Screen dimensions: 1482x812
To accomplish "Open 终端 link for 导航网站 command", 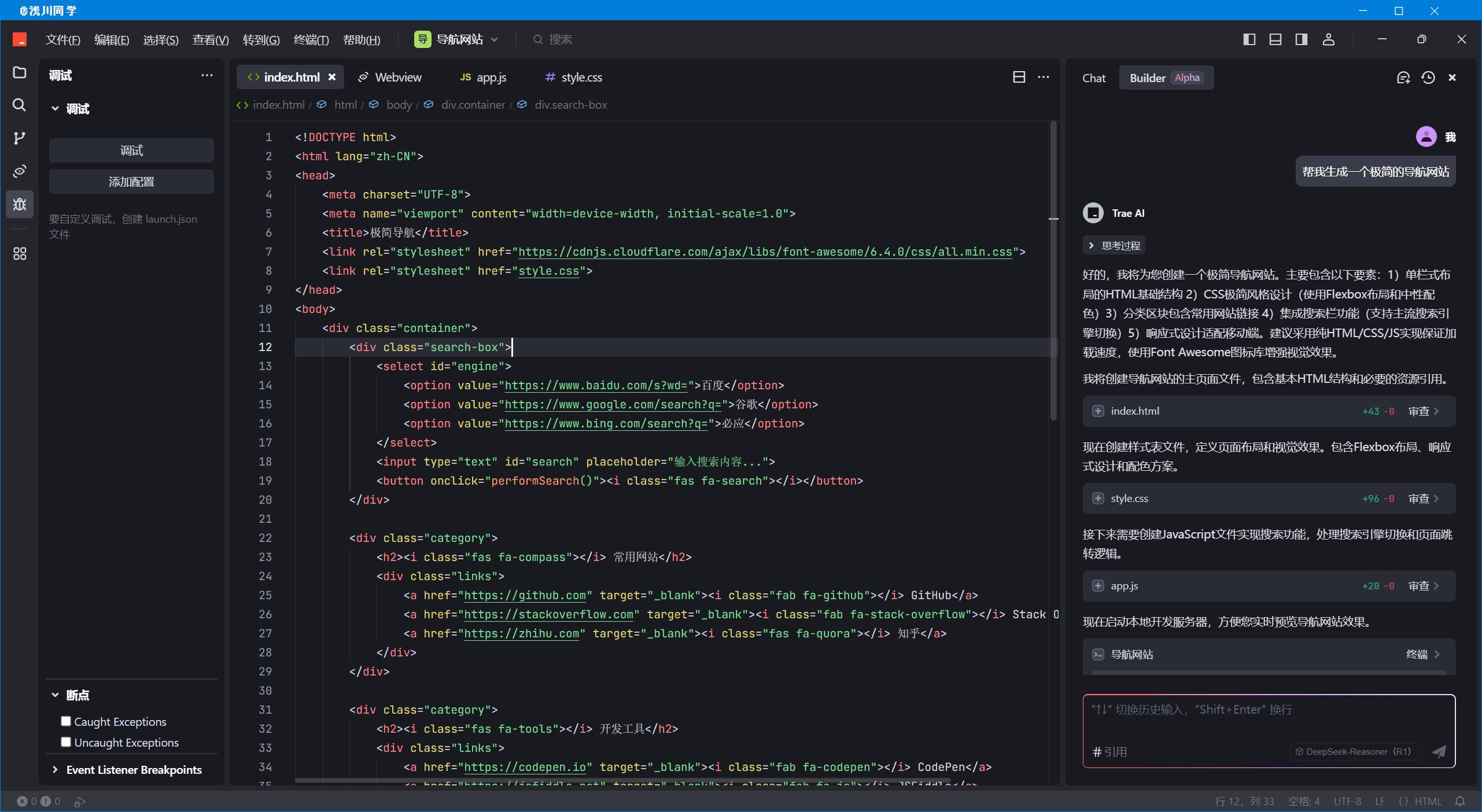I will (1422, 654).
